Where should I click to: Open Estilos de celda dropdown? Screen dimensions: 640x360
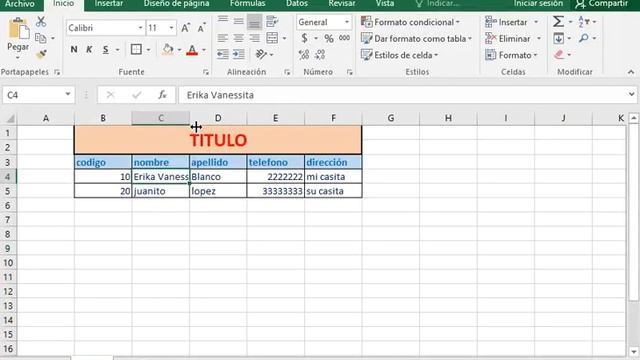(400, 55)
